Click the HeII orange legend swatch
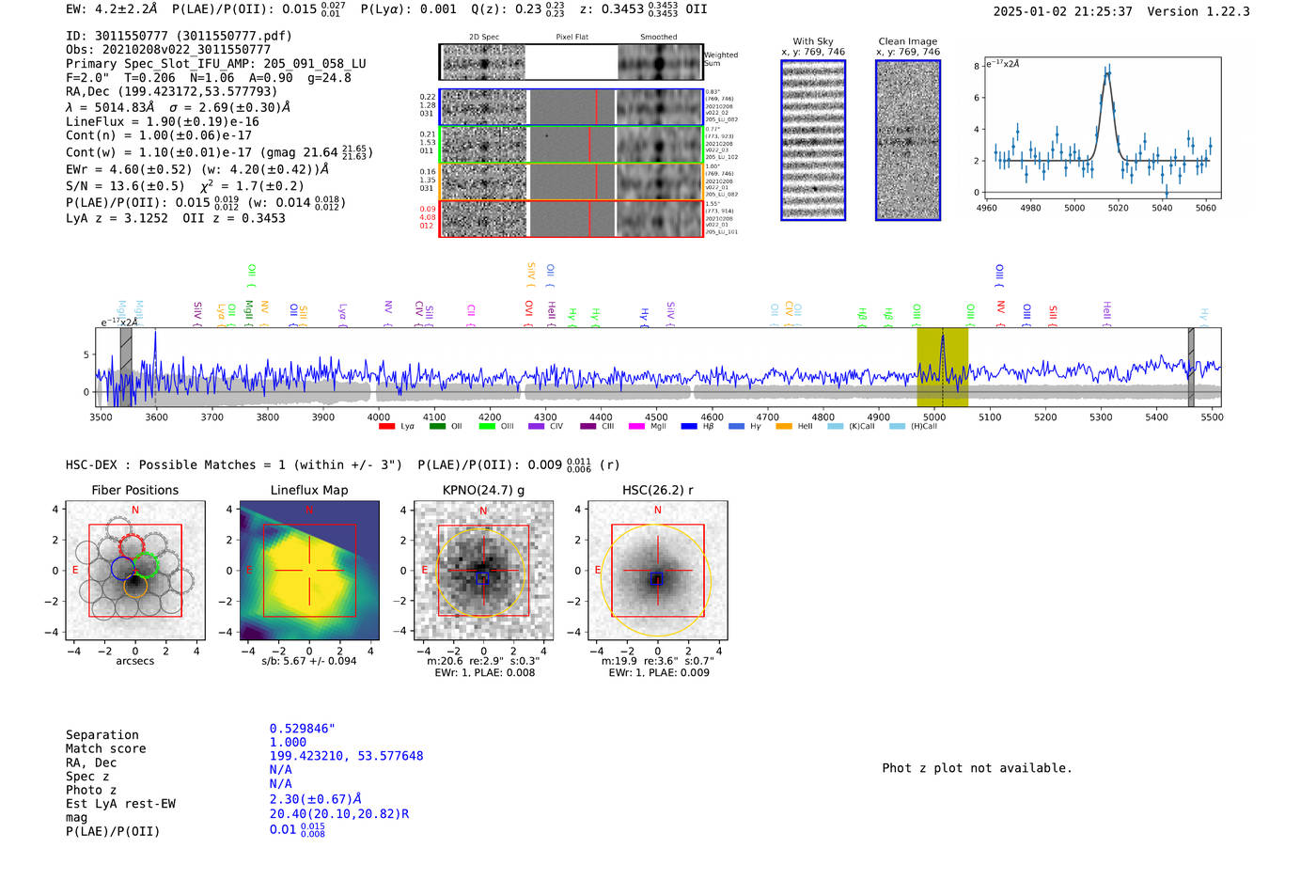The height and width of the screenshot is (896, 1316). pyautogui.click(x=784, y=427)
